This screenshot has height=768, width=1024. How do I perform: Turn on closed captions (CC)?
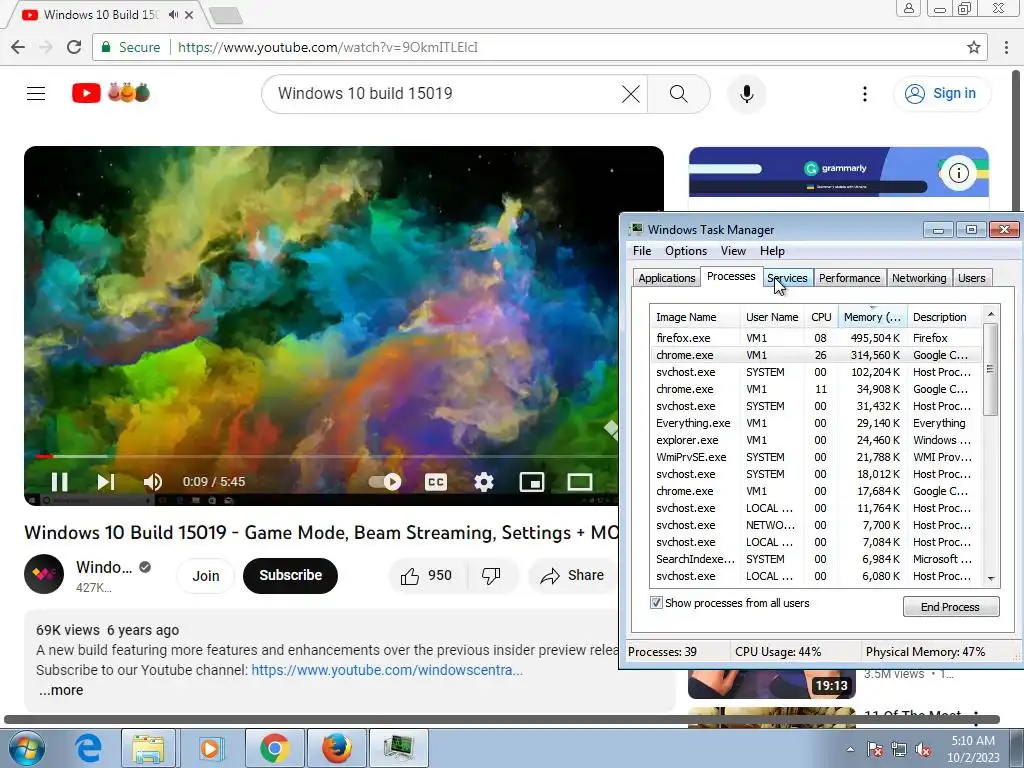click(x=436, y=482)
